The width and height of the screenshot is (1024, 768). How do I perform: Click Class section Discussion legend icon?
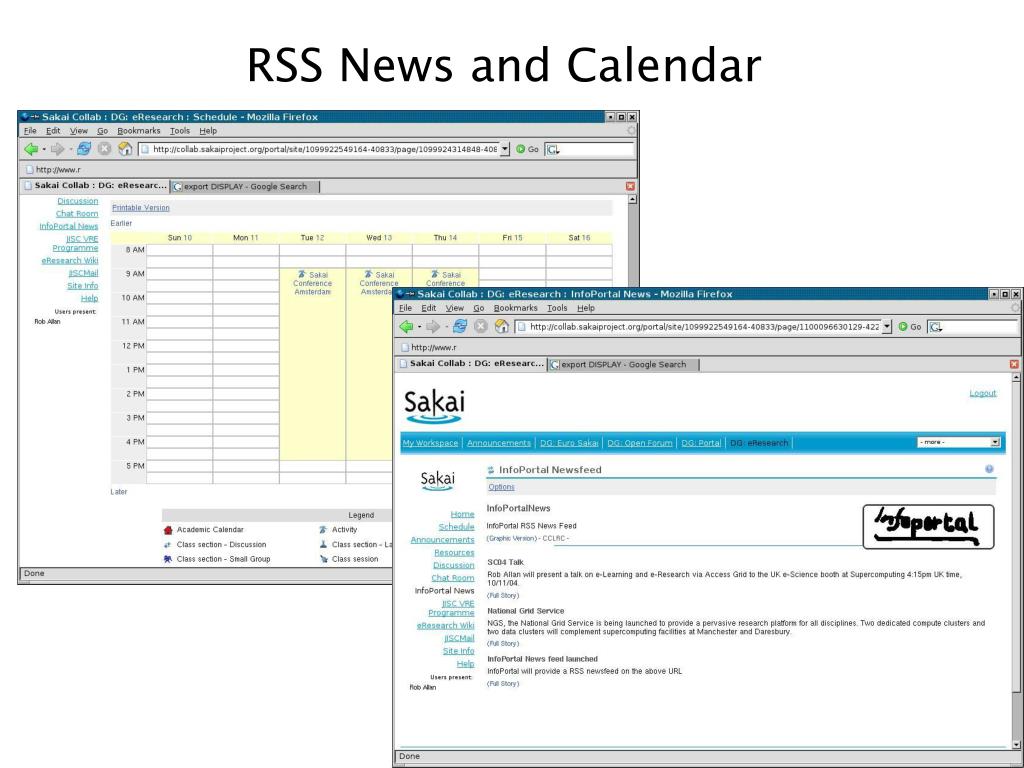[168, 545]
